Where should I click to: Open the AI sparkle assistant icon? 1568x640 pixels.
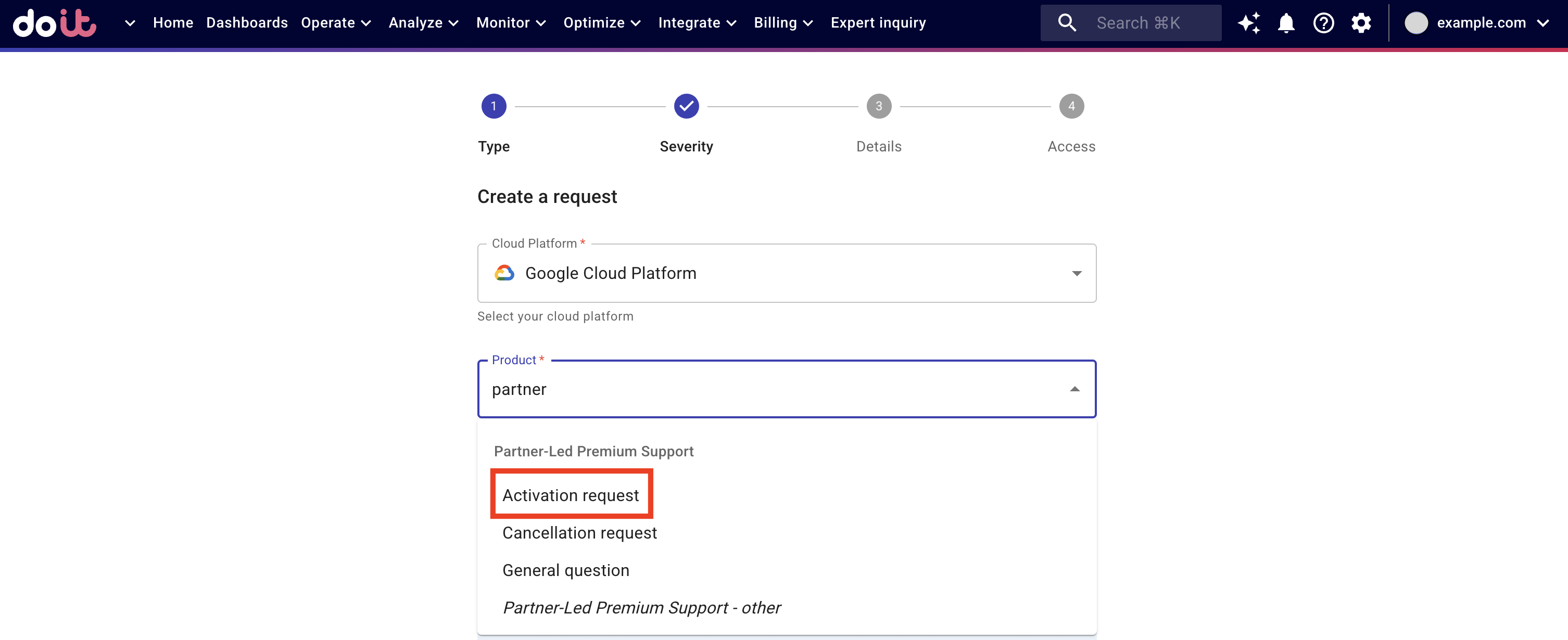point(1248,23)
